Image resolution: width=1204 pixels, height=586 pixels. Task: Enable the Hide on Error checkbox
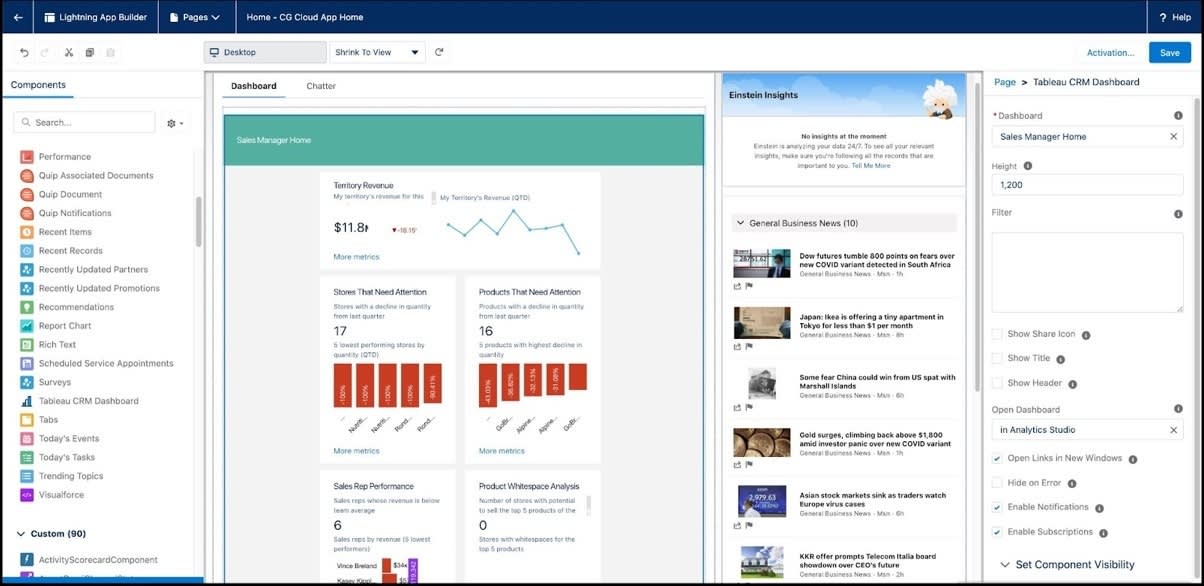(x=997, y=482)
